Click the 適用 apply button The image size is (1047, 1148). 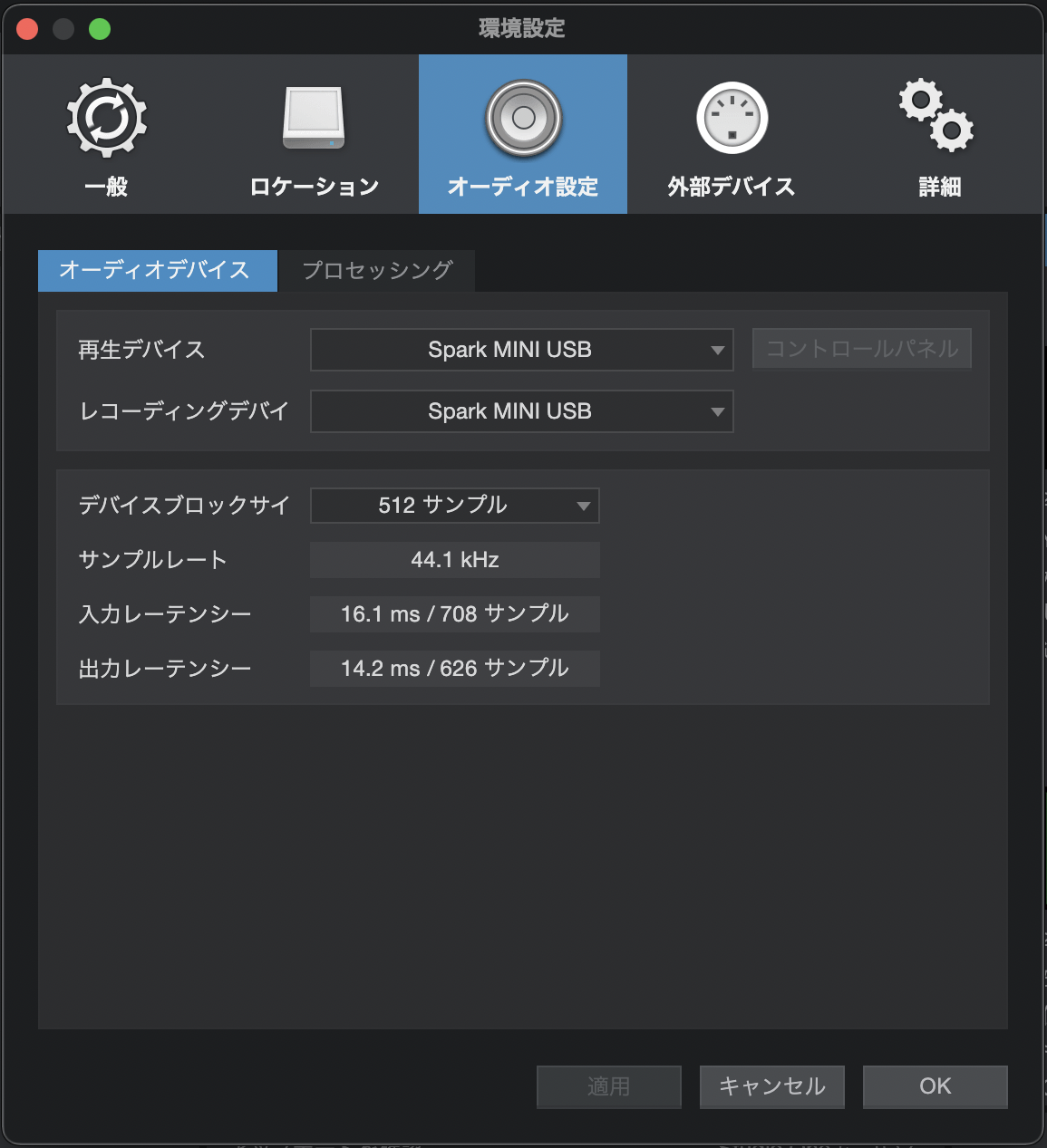tap(608, 1086)
